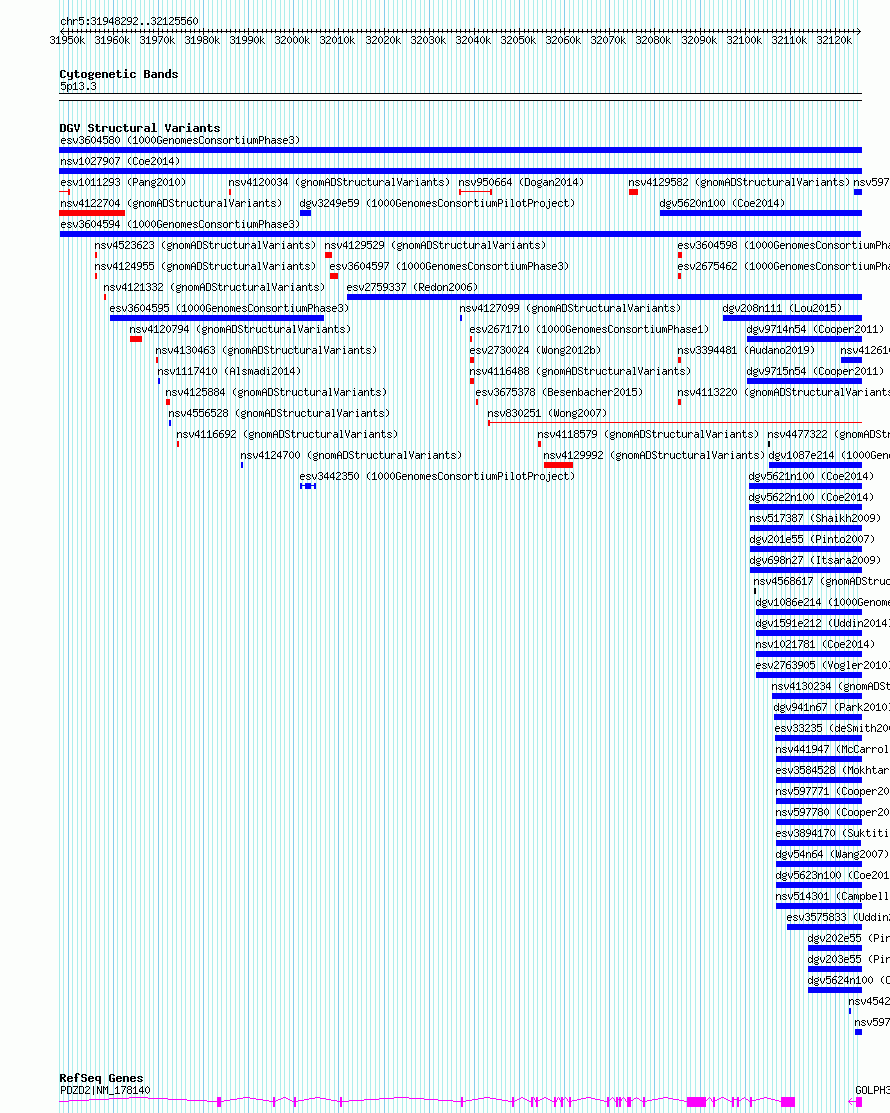Screen dimensions: 890x1113
Task: Select variant esv2730024 (Wong2012b)
Action: 535,350
